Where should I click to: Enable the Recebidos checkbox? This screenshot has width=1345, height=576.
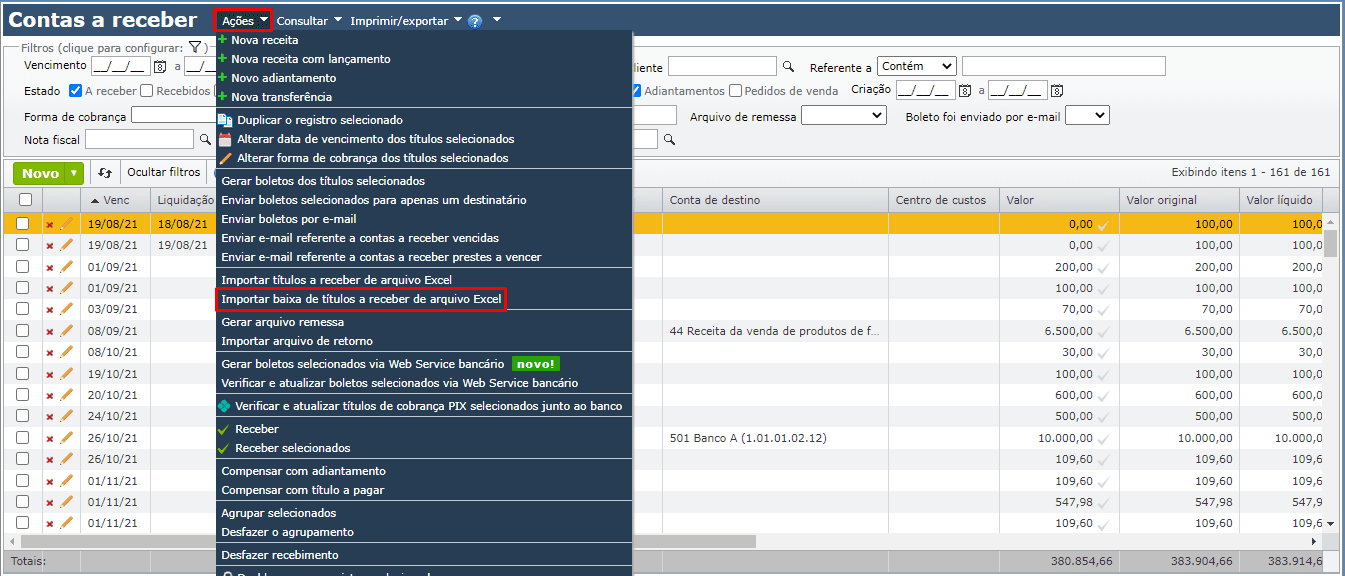coord(146,90)
